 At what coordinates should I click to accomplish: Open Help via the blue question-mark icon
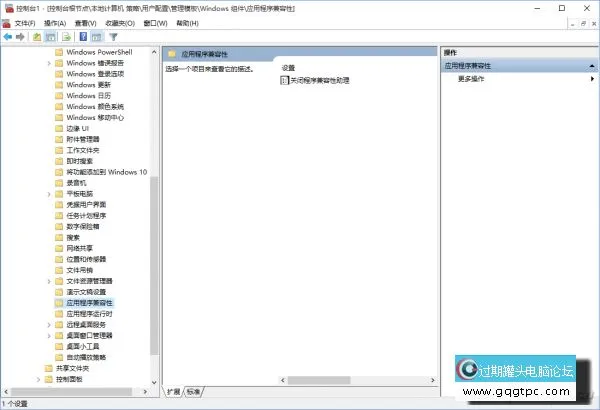(83, 37)
